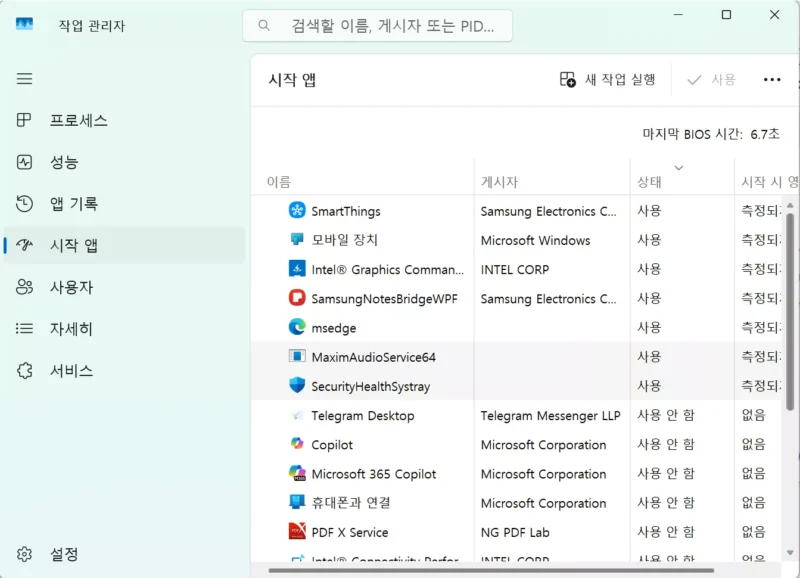800x578 pixels.
Task: Click the vertical scrollbar thumb
Action: [x=790, y=311]
